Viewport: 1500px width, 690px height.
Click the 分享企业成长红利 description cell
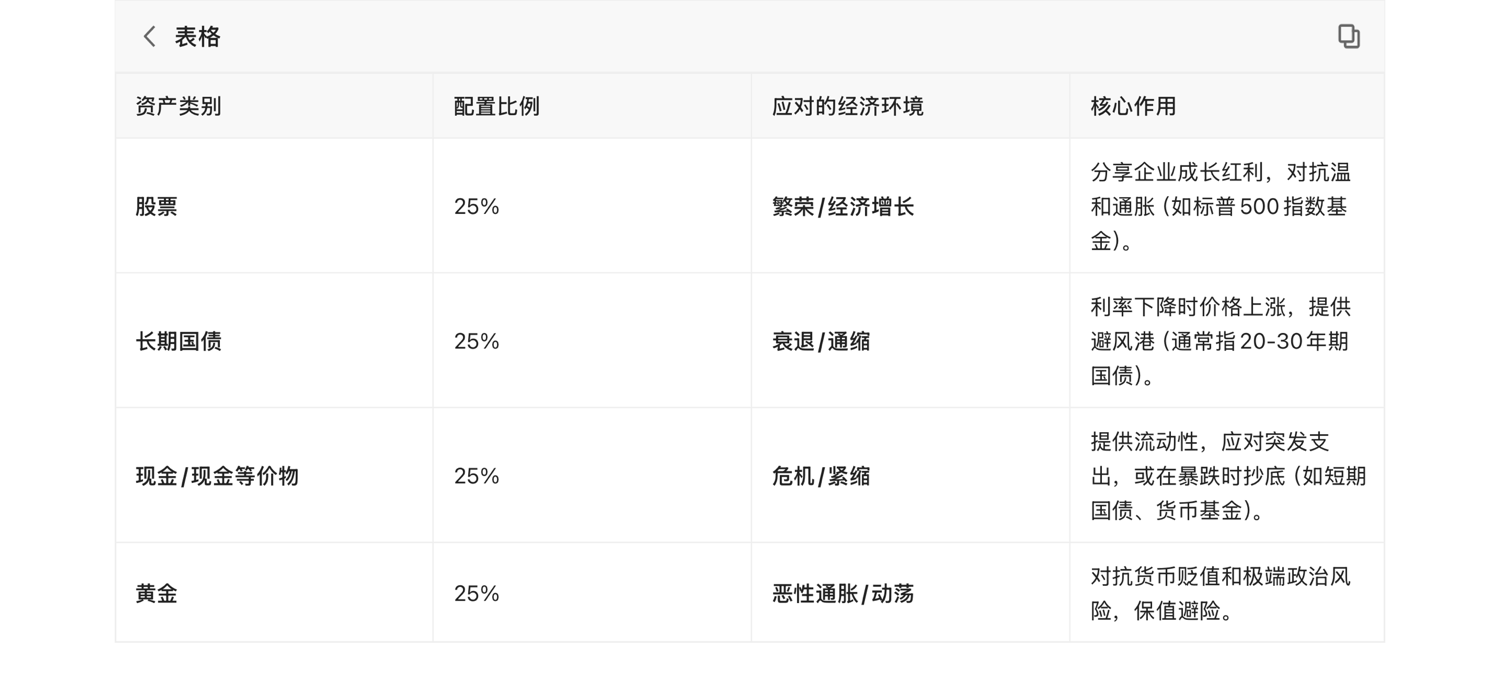click(1220, 207)
